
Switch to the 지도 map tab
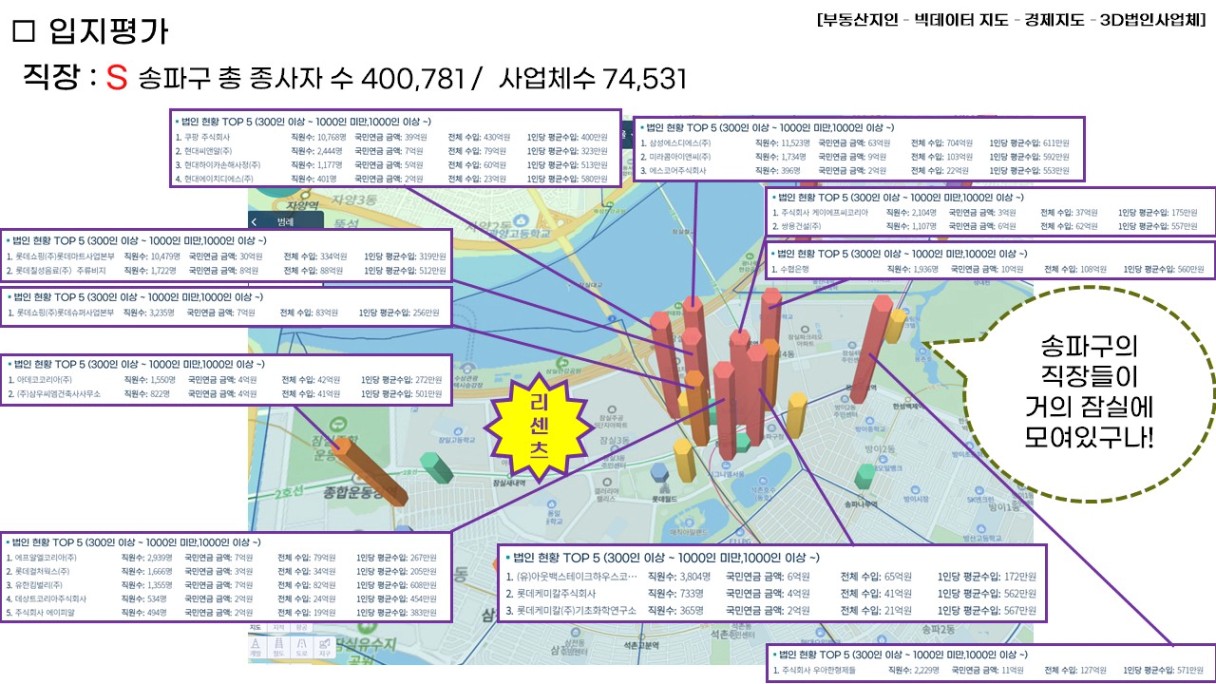255,627
